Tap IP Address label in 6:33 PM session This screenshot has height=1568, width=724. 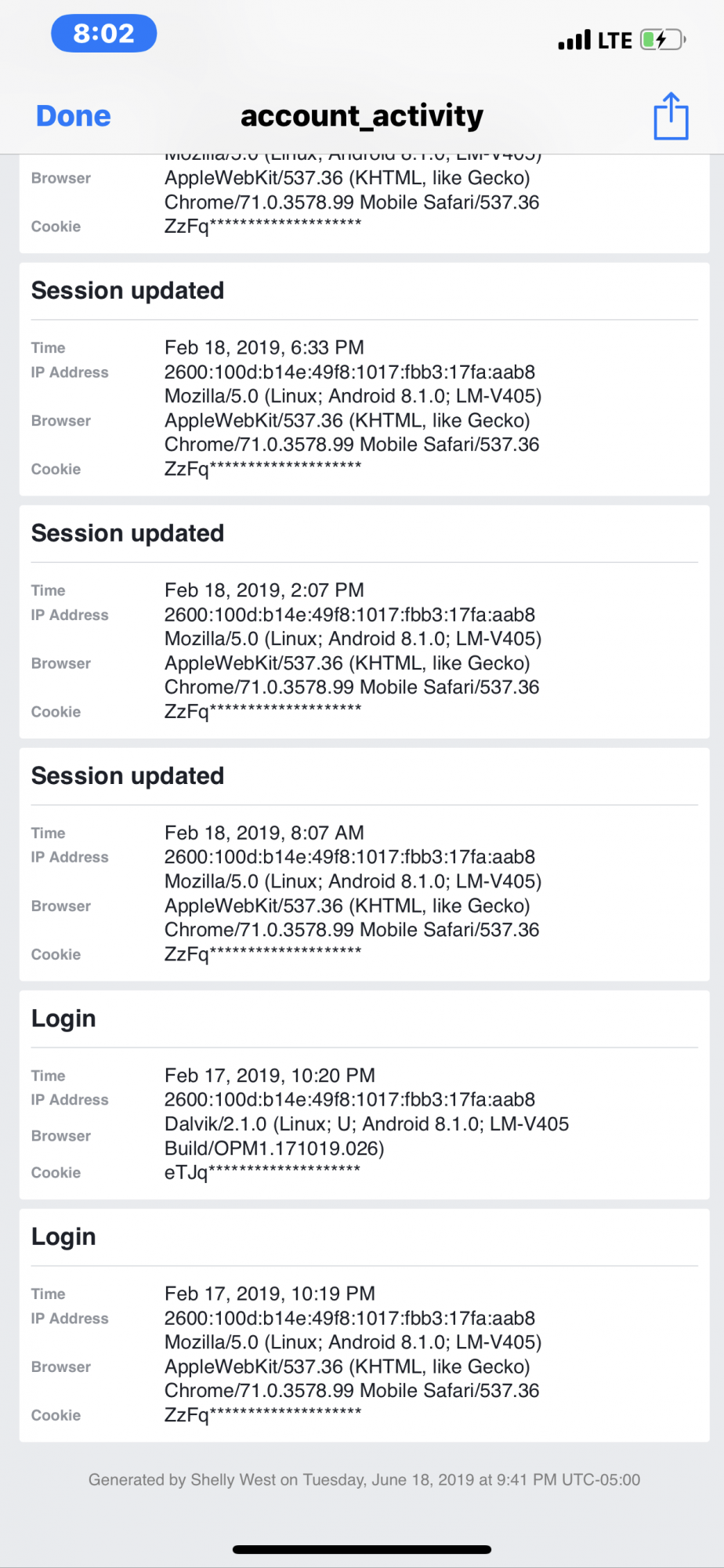[70, 372]
